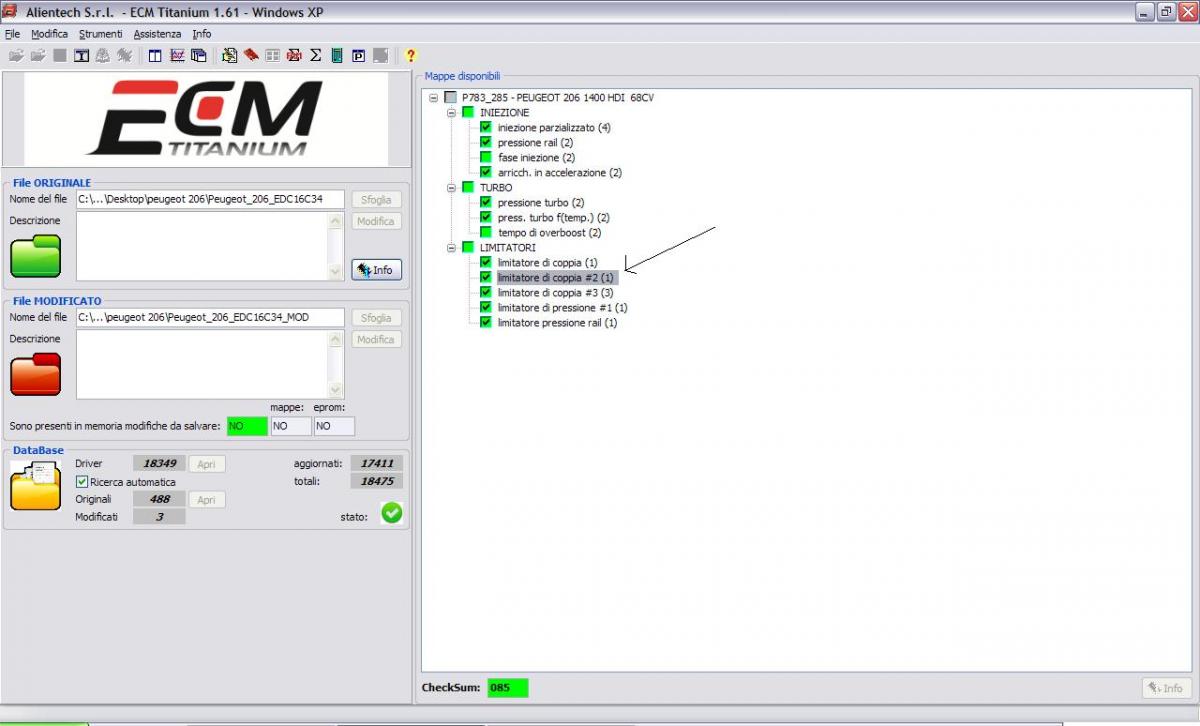Click the grey four-pane grid toolbar icon
Image resolution: width=1200 pixels, height=726 pixels.
[273, 56]
